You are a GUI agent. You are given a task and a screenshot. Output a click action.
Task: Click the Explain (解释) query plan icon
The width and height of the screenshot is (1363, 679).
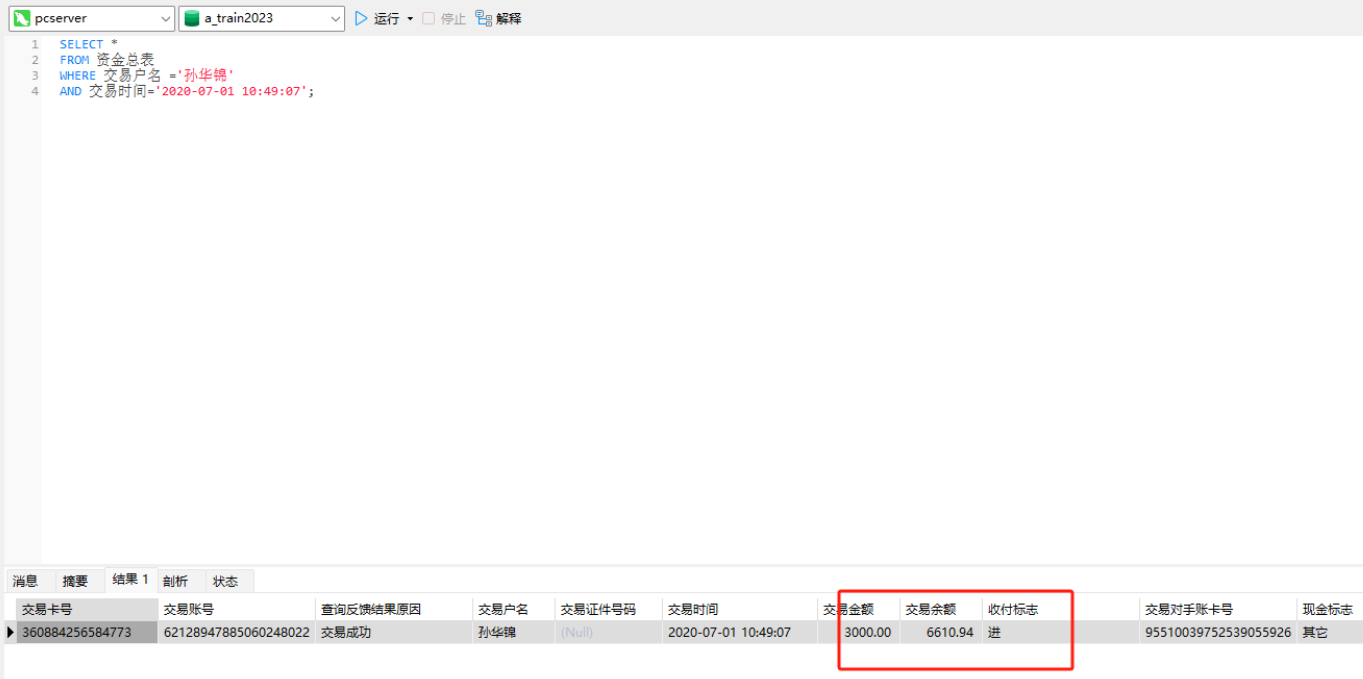pos(484,18)
